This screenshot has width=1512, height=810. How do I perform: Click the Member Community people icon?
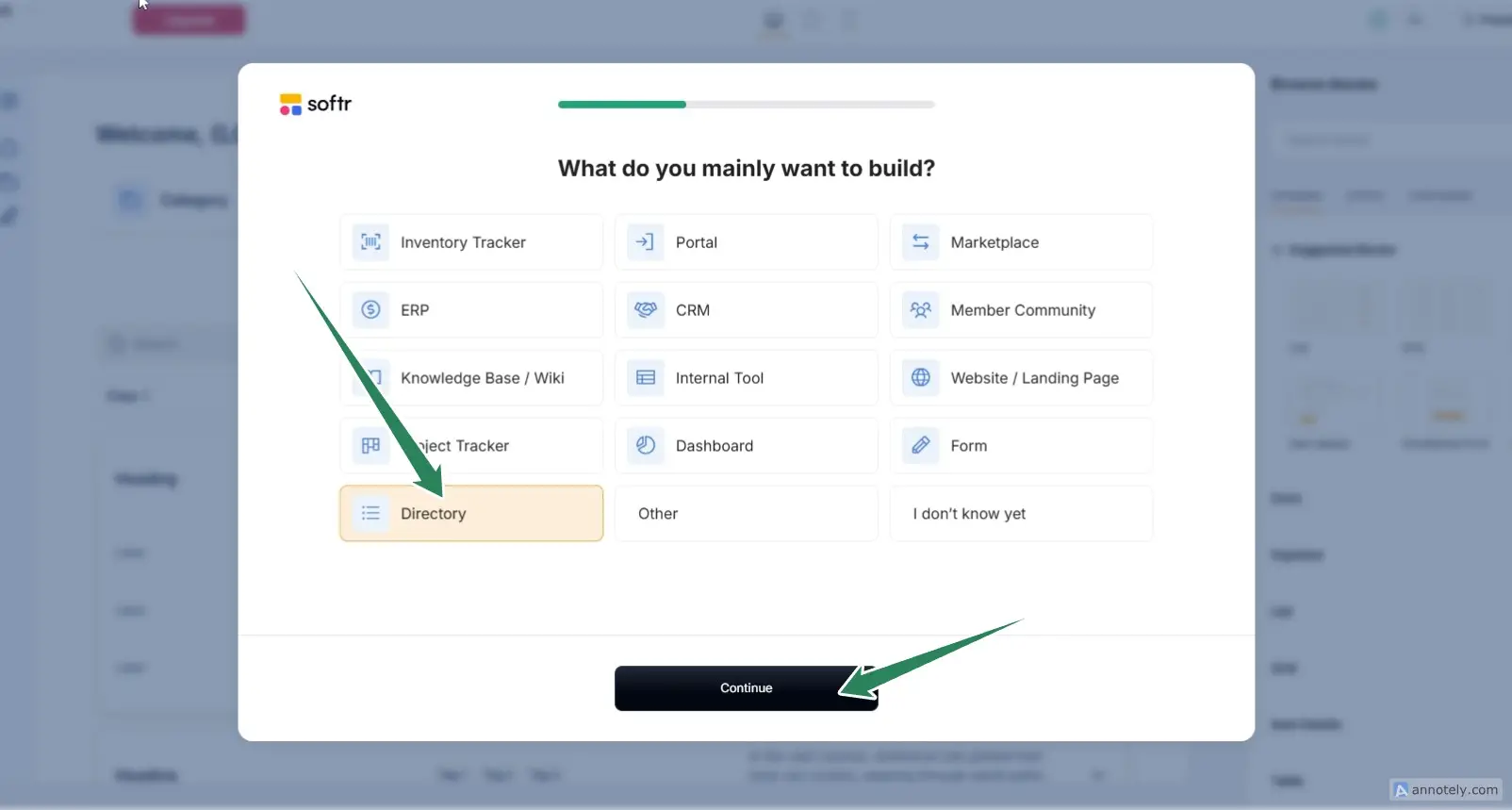point(921,310)
